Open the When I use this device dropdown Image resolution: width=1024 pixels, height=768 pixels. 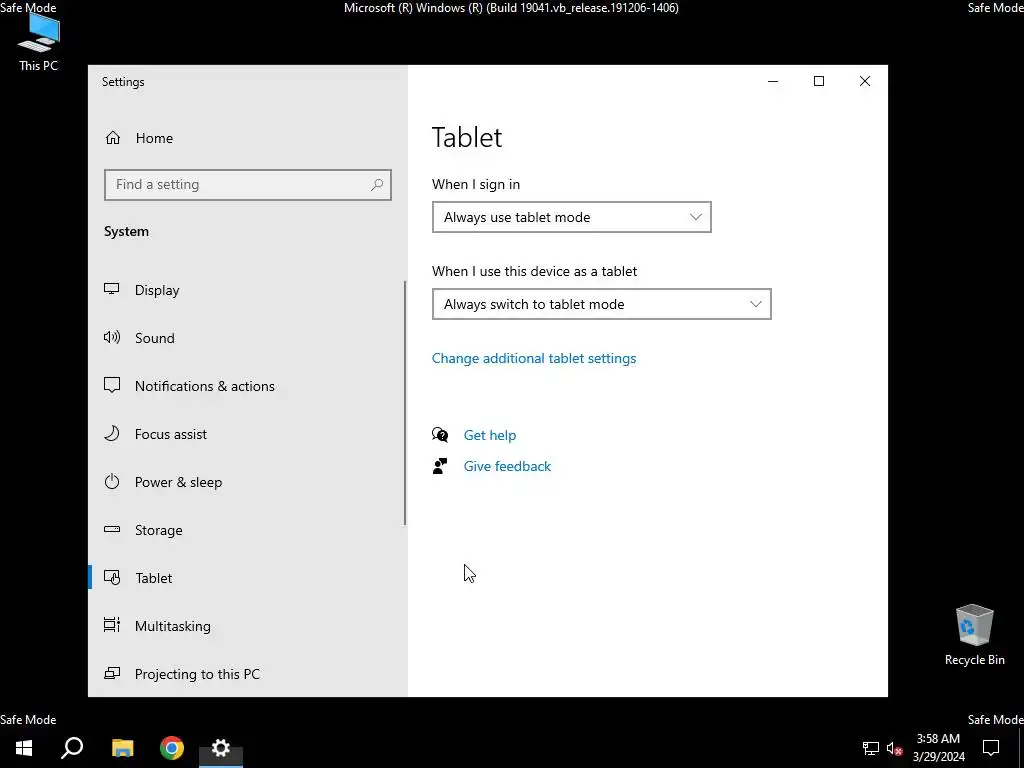(x=601, y=304)
